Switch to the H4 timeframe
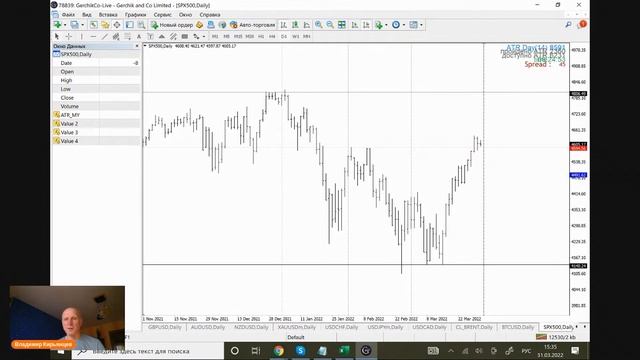The image size is (640, 360). 272,36
